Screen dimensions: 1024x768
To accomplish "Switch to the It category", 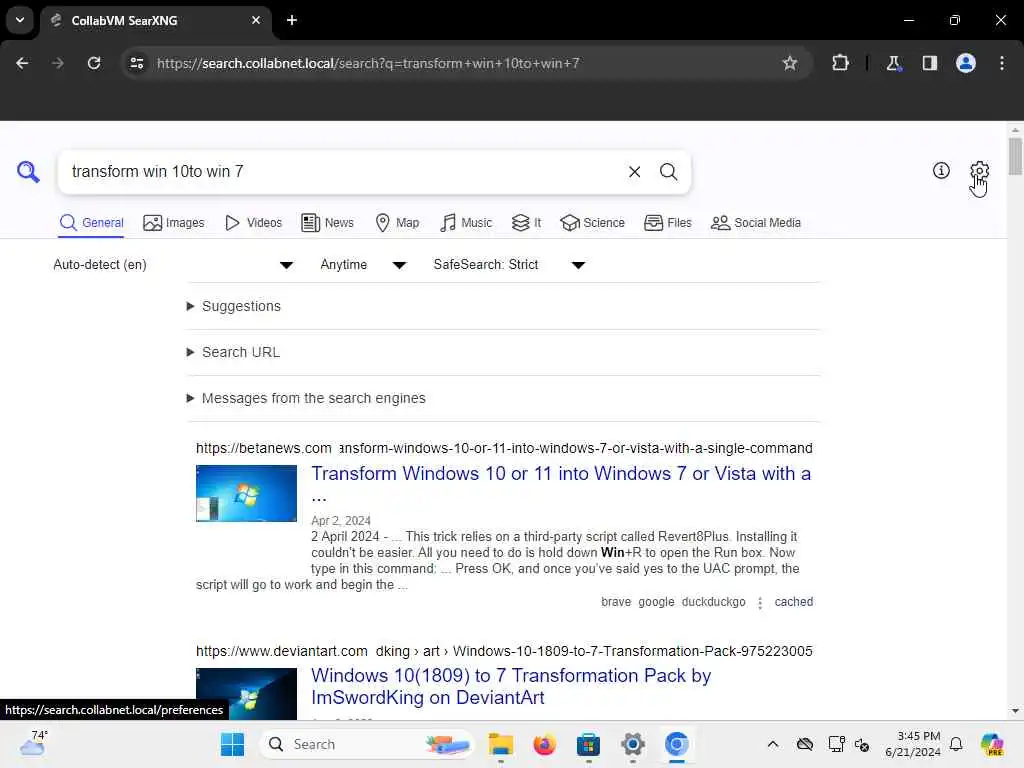I will pyautogui.click(x=526, y=223).
